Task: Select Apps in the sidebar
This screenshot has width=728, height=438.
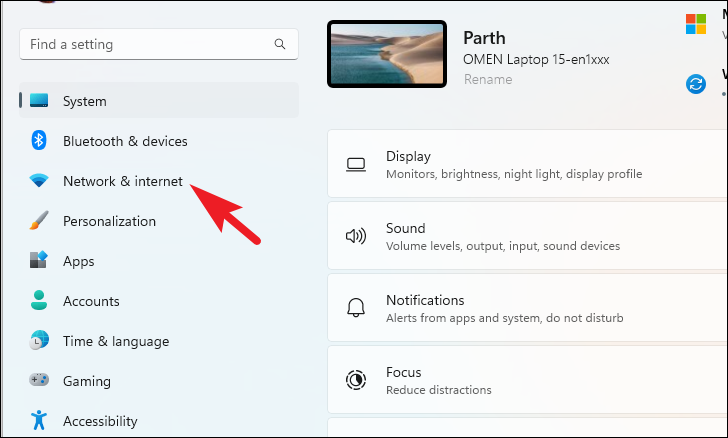Action: click(159, 260)
